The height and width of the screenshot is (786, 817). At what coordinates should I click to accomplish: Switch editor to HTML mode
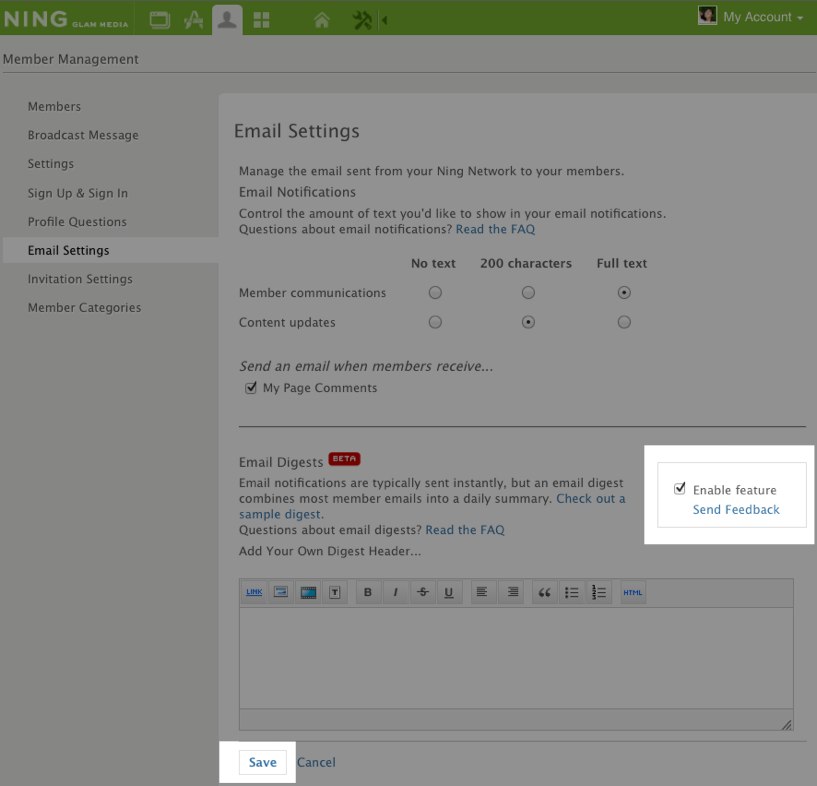[633, 592]
